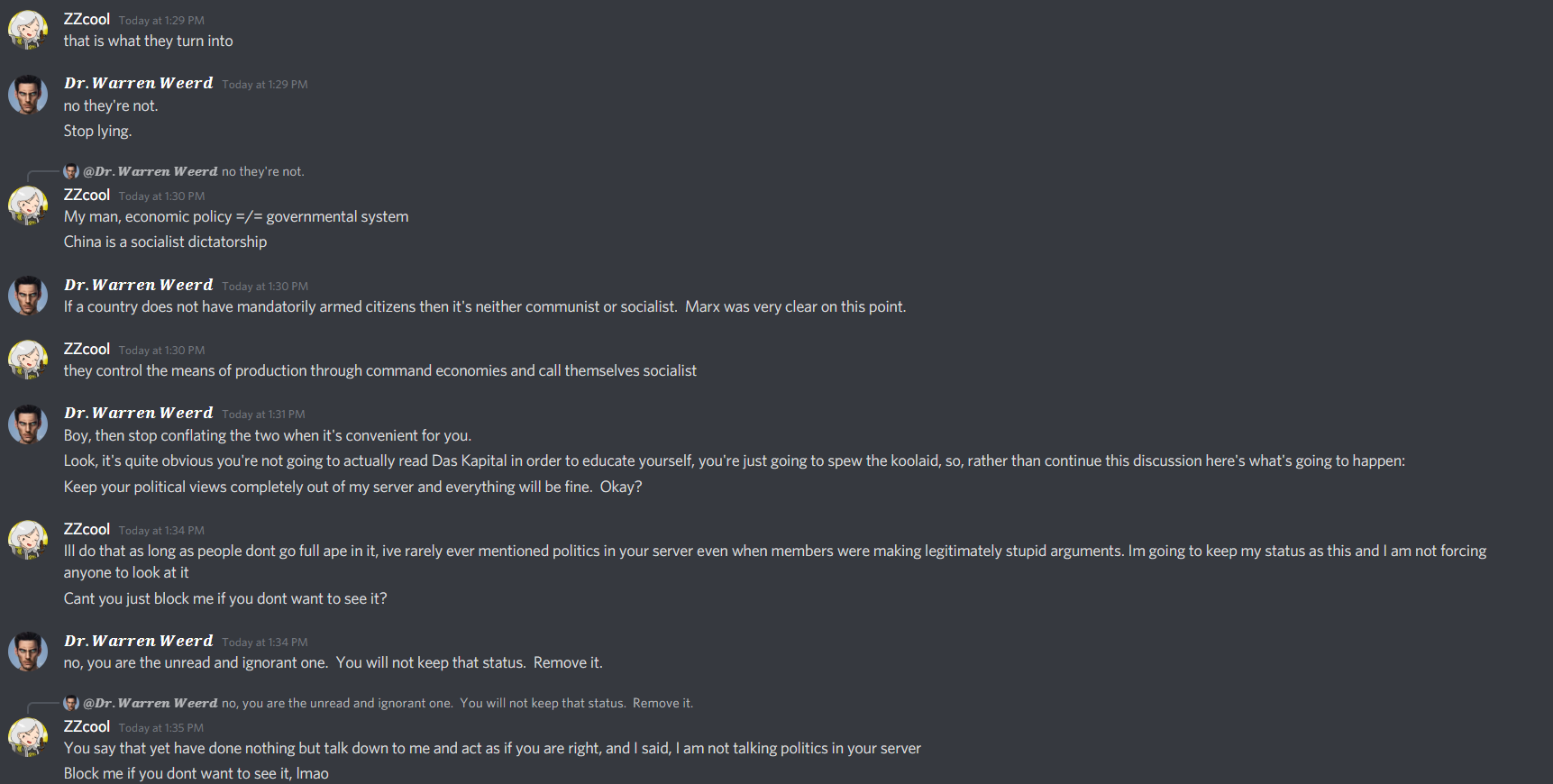Open Dr. Warren Weerd username at 1:31 PM
The image size is (1553, 784).
pyautogui.click(x=139, y=413)
